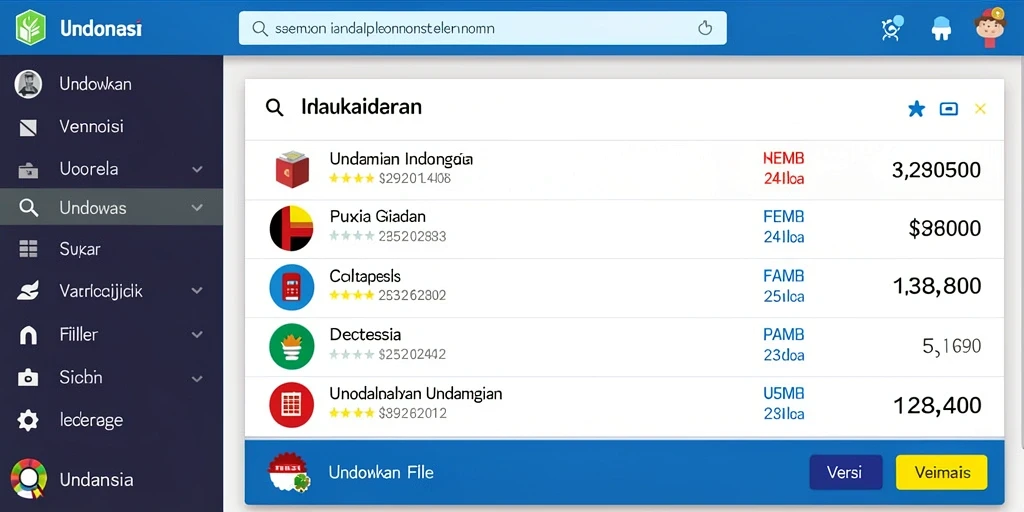Image resolution: width=1024 pixels, height=512 pixels.
Task: Click the leaf icon beside Vatriccijjdik
Action: (x=28, y=291)
